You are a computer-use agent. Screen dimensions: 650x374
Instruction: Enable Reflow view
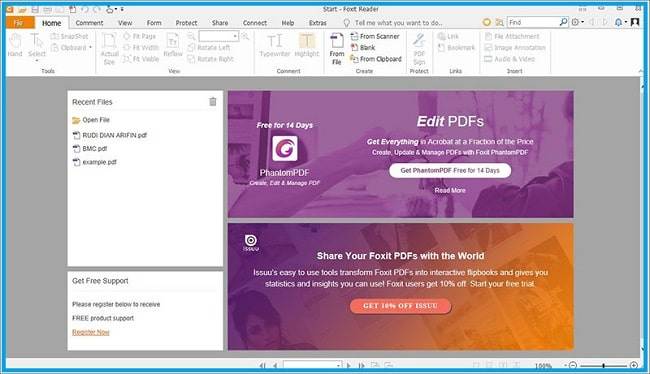pyautogui.click(x=172, y=45)
